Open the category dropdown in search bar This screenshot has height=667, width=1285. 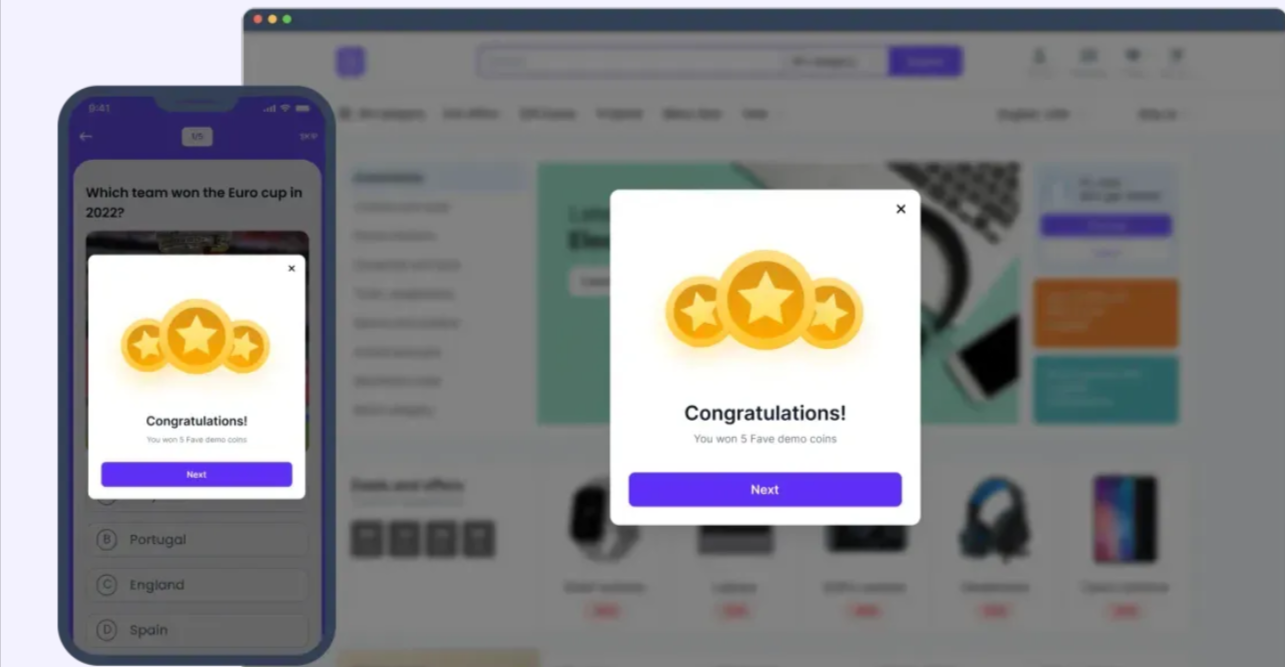click(835, 62)
